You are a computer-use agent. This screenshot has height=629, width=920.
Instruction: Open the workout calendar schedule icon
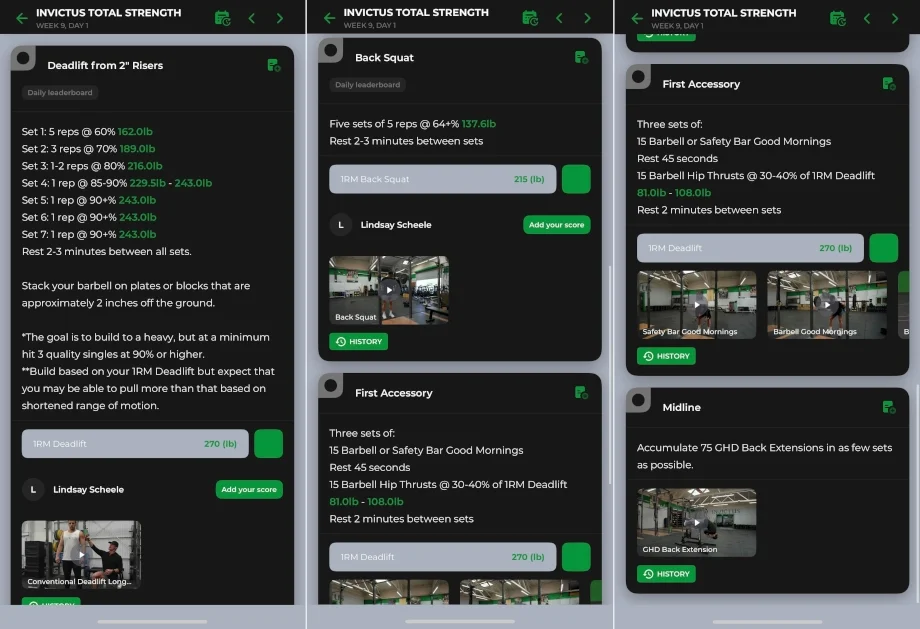pyautogui.click(x=223, y=17)
